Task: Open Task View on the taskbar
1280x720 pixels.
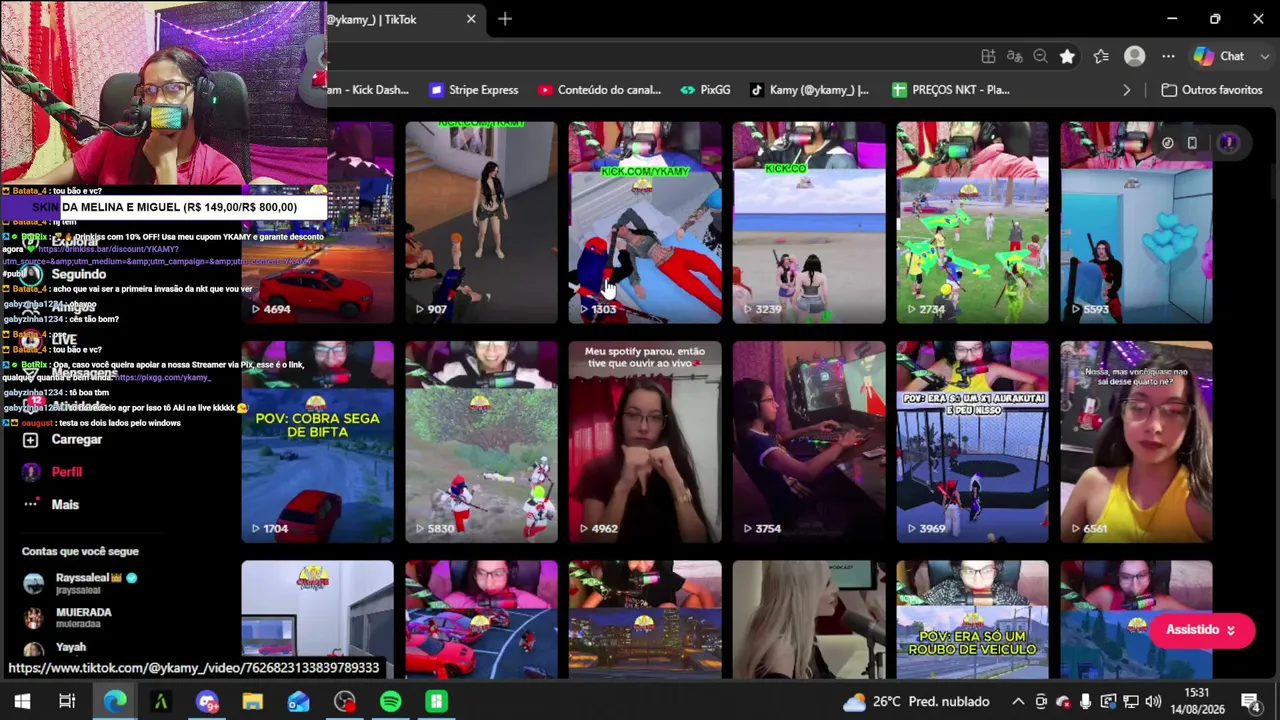Action: [x=67, y=702]
